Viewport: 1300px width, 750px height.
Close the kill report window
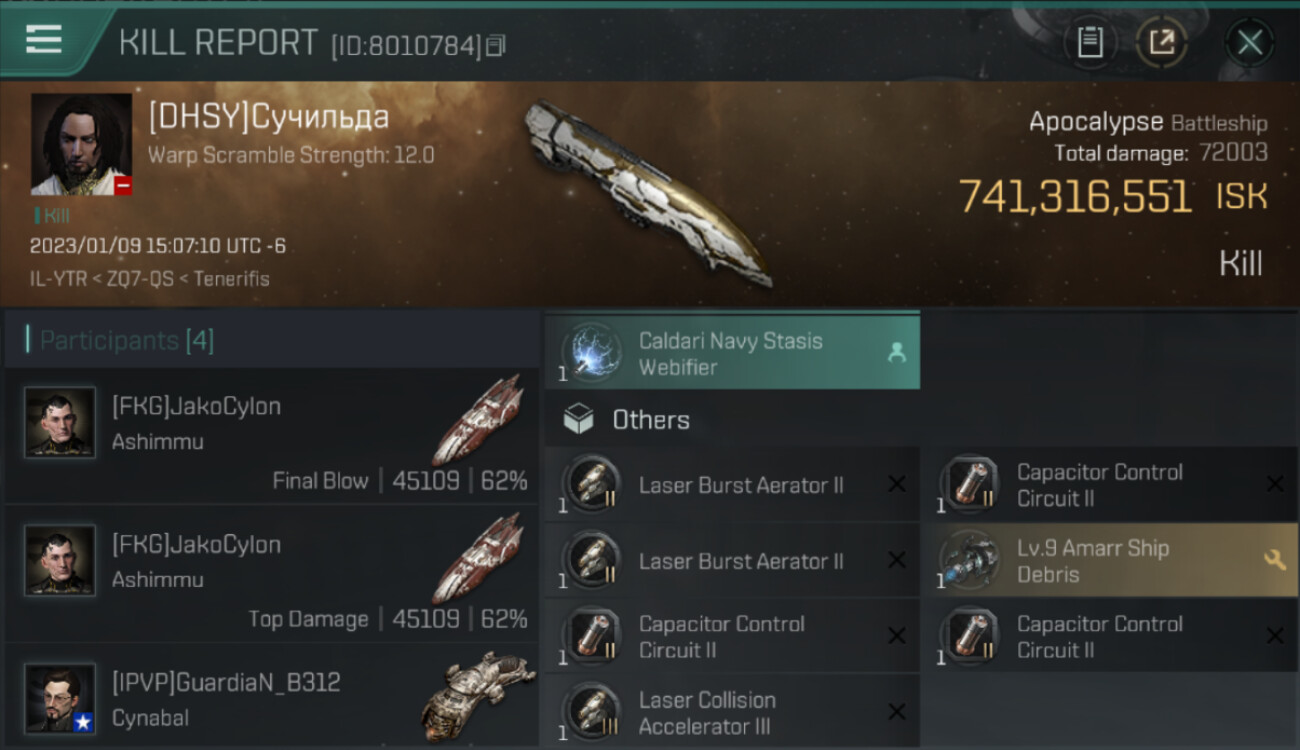tap(1249, 42)
